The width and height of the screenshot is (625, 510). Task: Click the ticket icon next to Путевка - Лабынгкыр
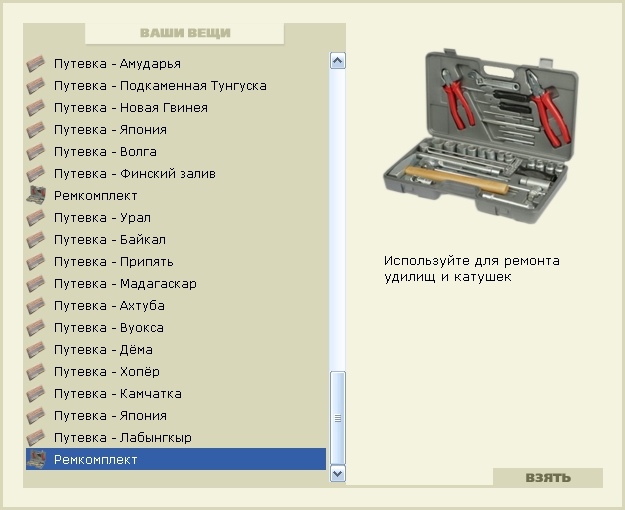coord(36,438)
